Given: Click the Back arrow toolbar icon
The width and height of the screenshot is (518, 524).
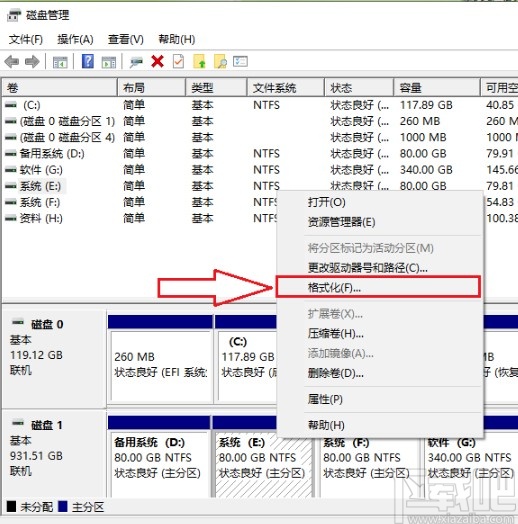Looking at the screenshot, I should 12,62.
